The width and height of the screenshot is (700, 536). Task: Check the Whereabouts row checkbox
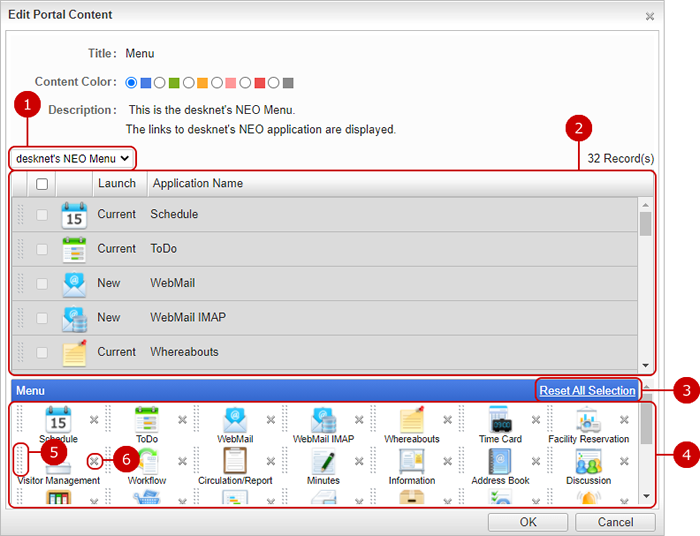coord(42,352)
